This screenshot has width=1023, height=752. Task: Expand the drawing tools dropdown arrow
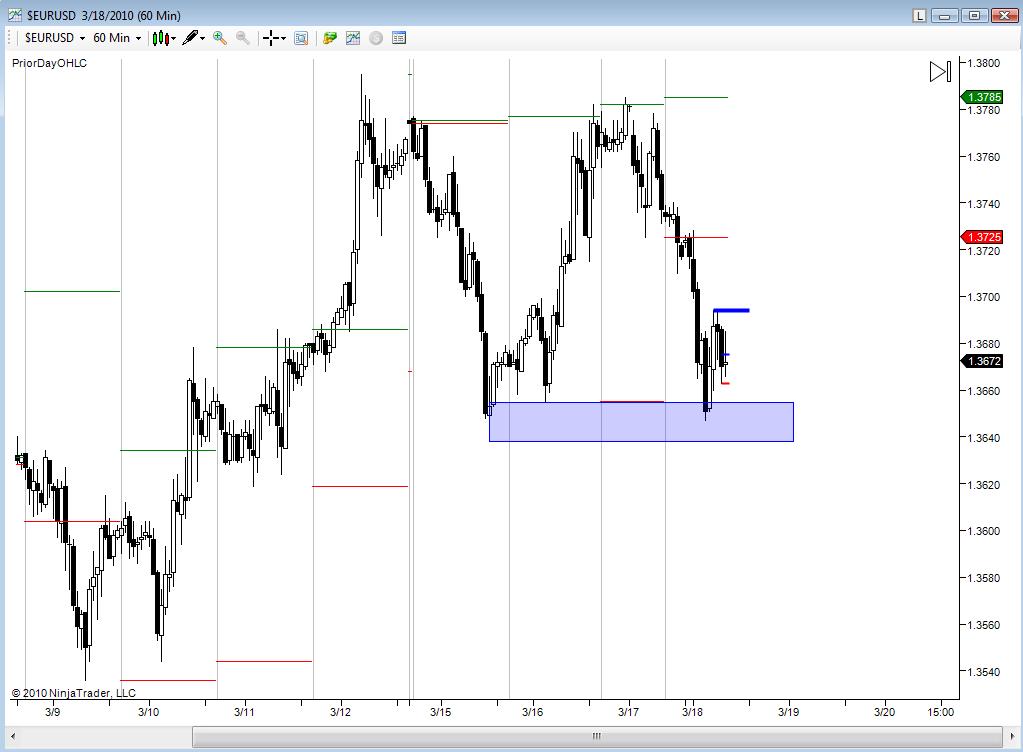click(202, 38)
